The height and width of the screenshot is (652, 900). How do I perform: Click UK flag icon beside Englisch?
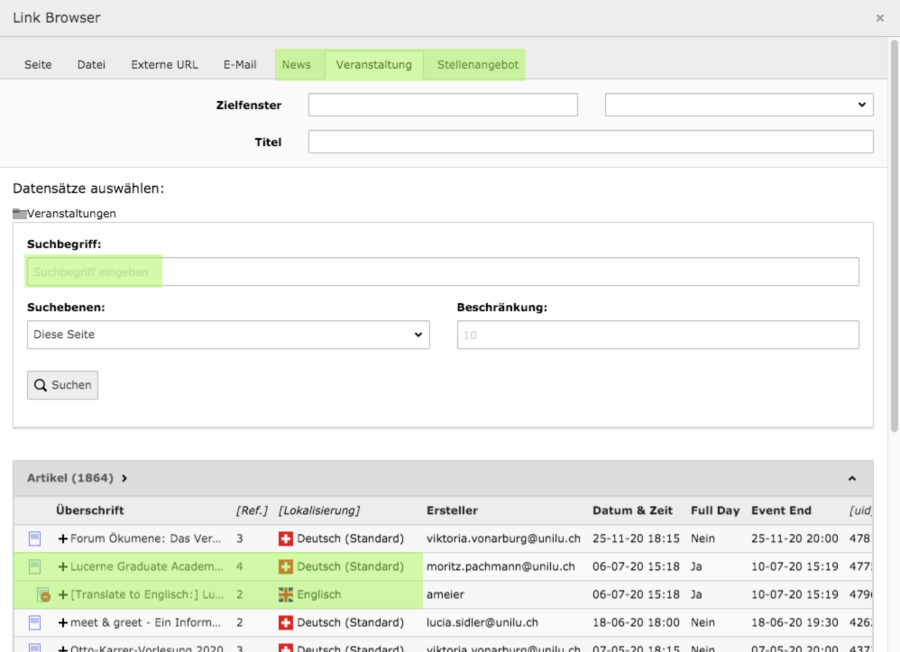pos(285,595)
